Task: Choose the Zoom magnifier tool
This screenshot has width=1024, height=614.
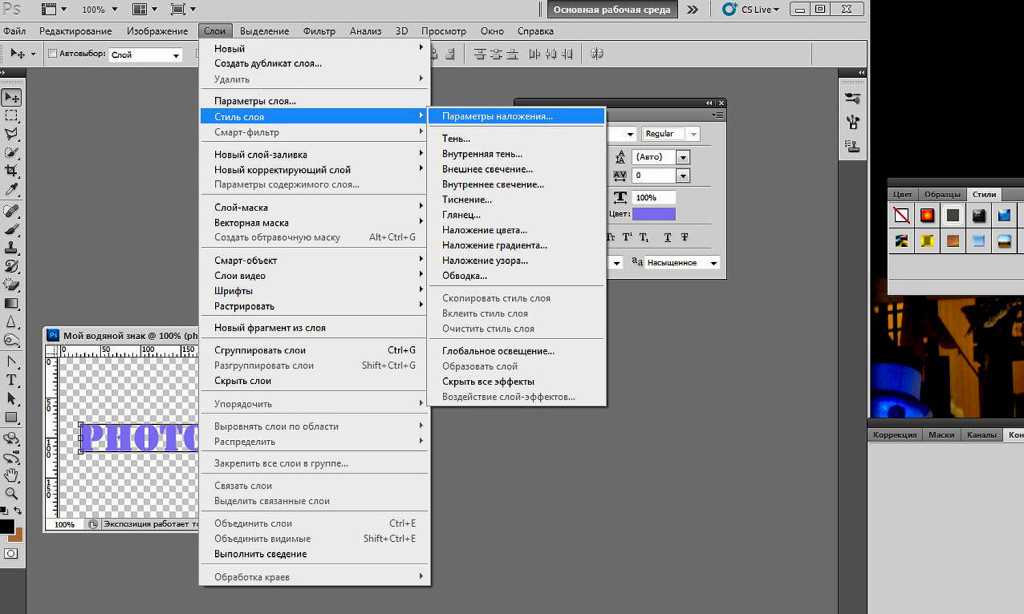Action: (x=12, y=493)
